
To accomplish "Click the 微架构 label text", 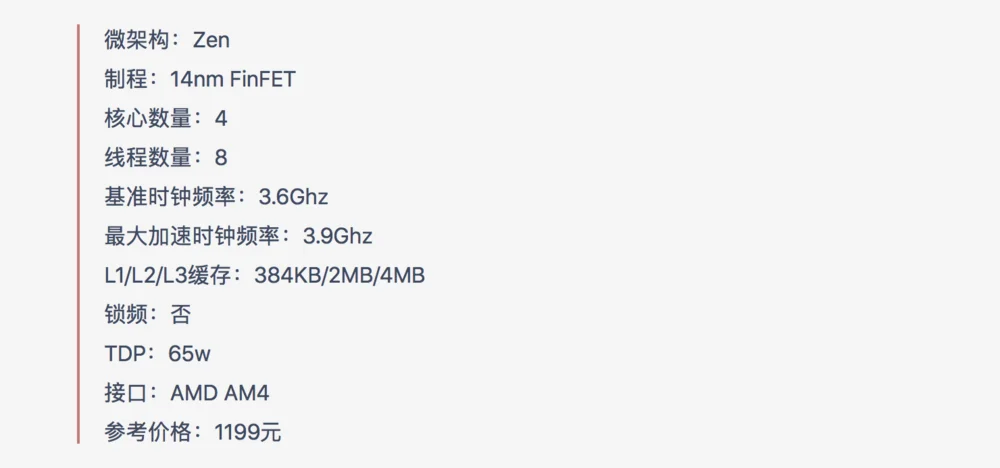I will click(136, 40).
